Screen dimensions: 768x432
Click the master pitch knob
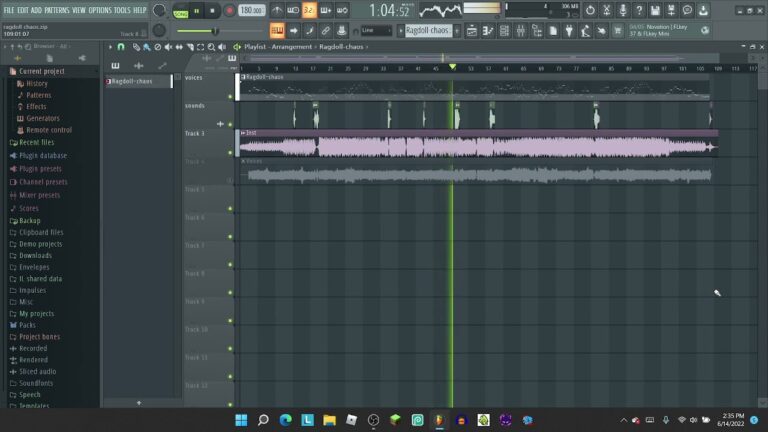tap(159, 30)
